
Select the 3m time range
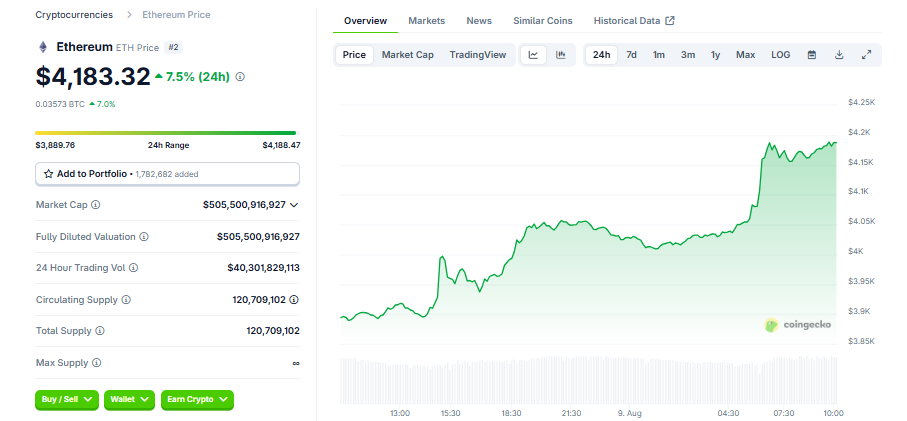pyautogui.click(x=688, y=55)
